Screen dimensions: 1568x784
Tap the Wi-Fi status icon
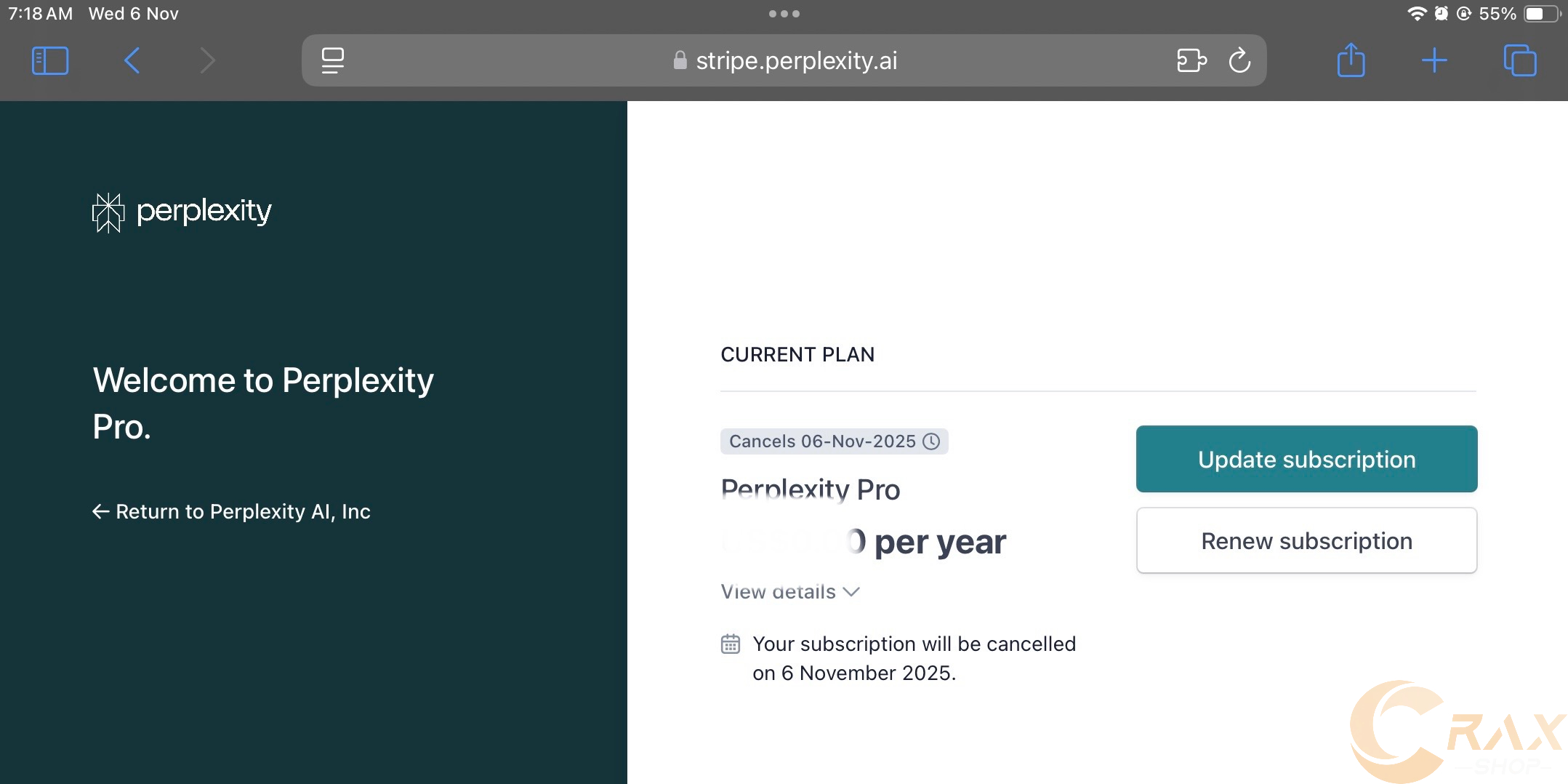(1416, 14)
